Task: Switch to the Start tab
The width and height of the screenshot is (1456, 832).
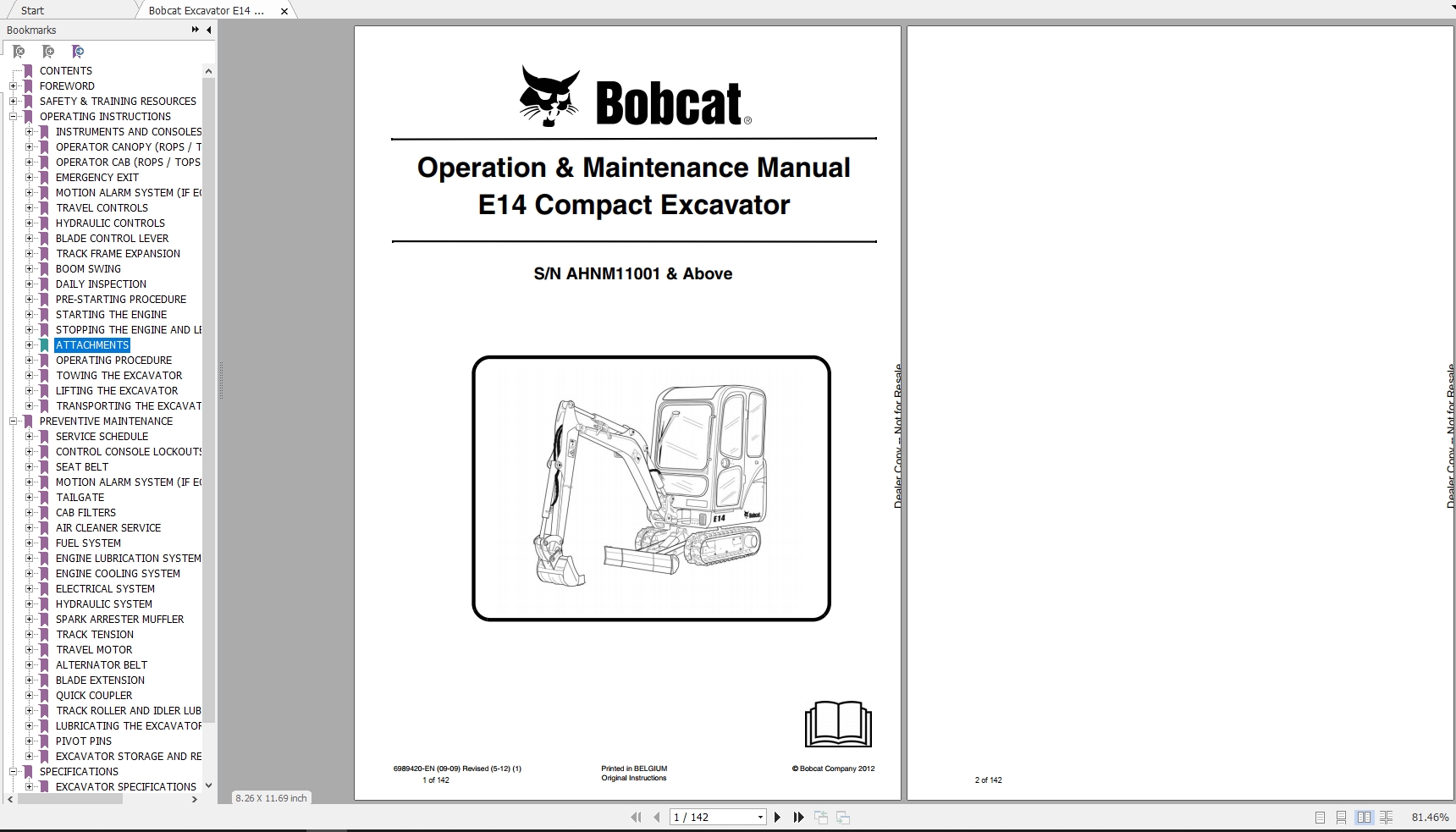Action: point(34,10)
